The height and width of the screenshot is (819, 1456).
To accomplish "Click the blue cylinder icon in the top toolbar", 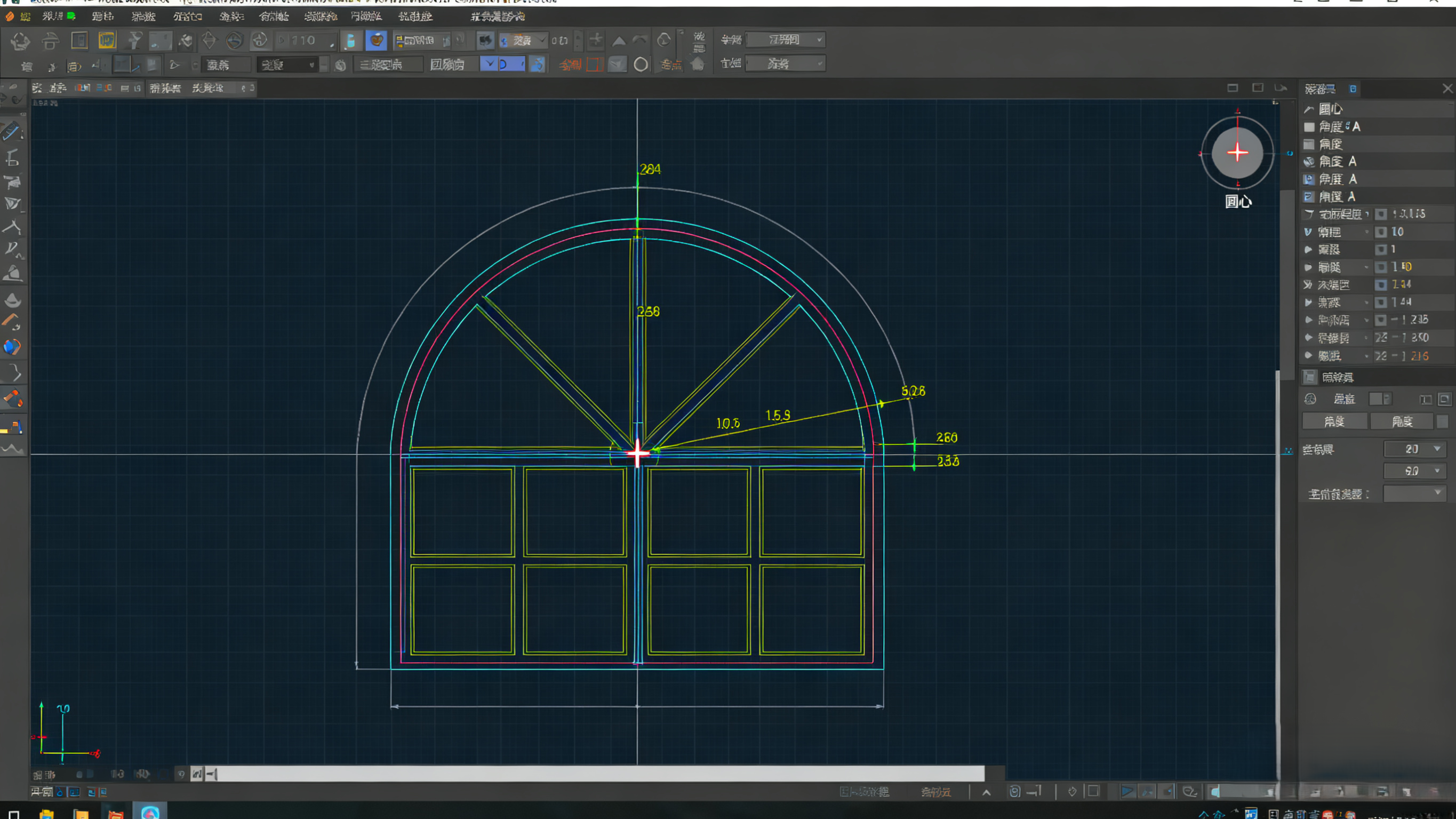I will coord(350,41).
